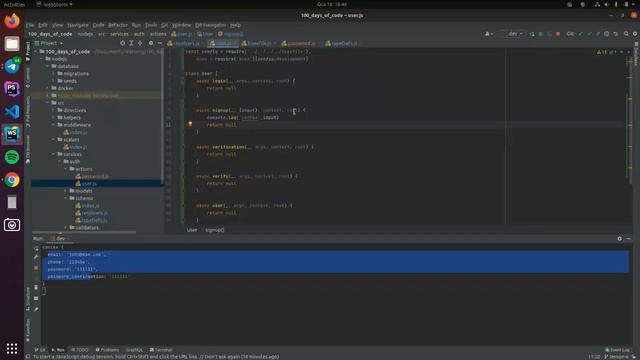Screen dimensions: 640x360
Task: Collapse the database folder
Action: pyautogui.click(x=48, y=66)
